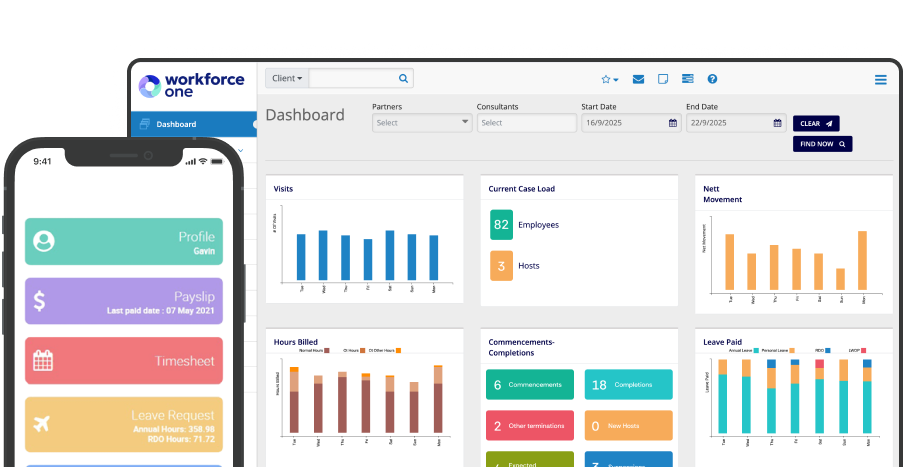Click the 18 Completions tile
This screenshot has height=467, width=903.
(x=629, y=385)
